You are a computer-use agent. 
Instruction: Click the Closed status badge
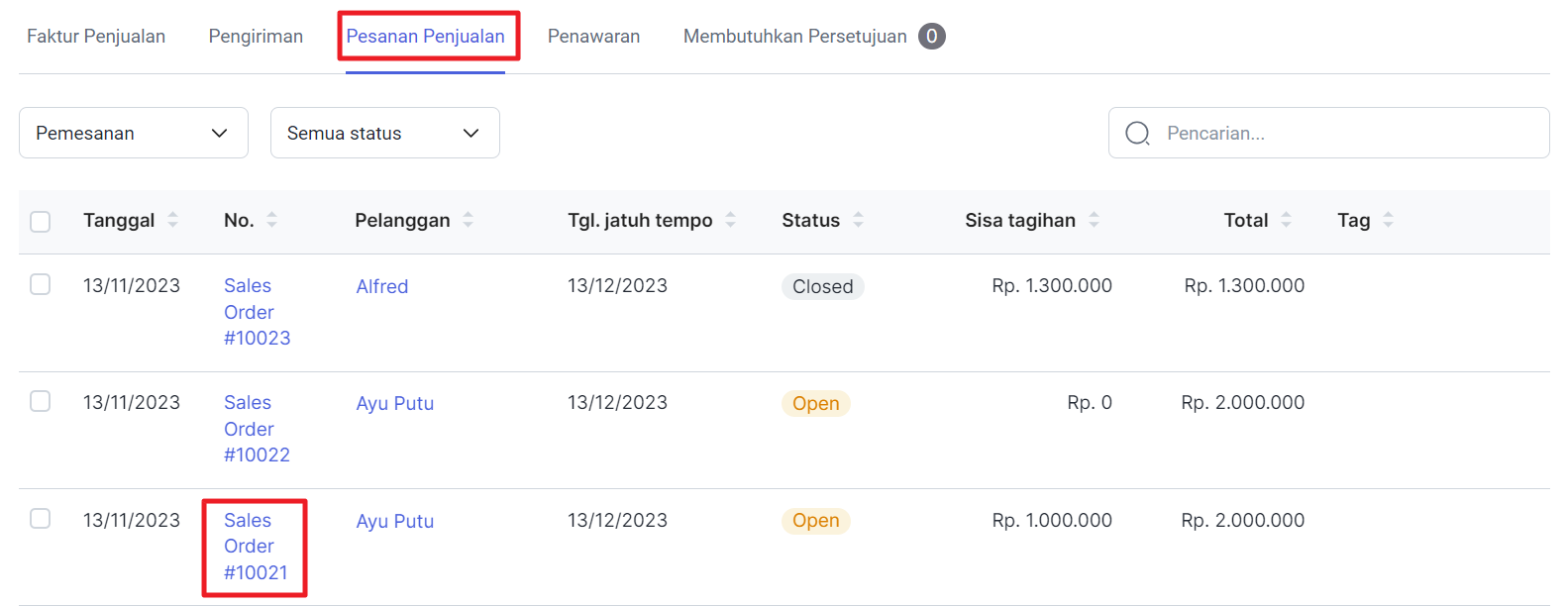823,286
